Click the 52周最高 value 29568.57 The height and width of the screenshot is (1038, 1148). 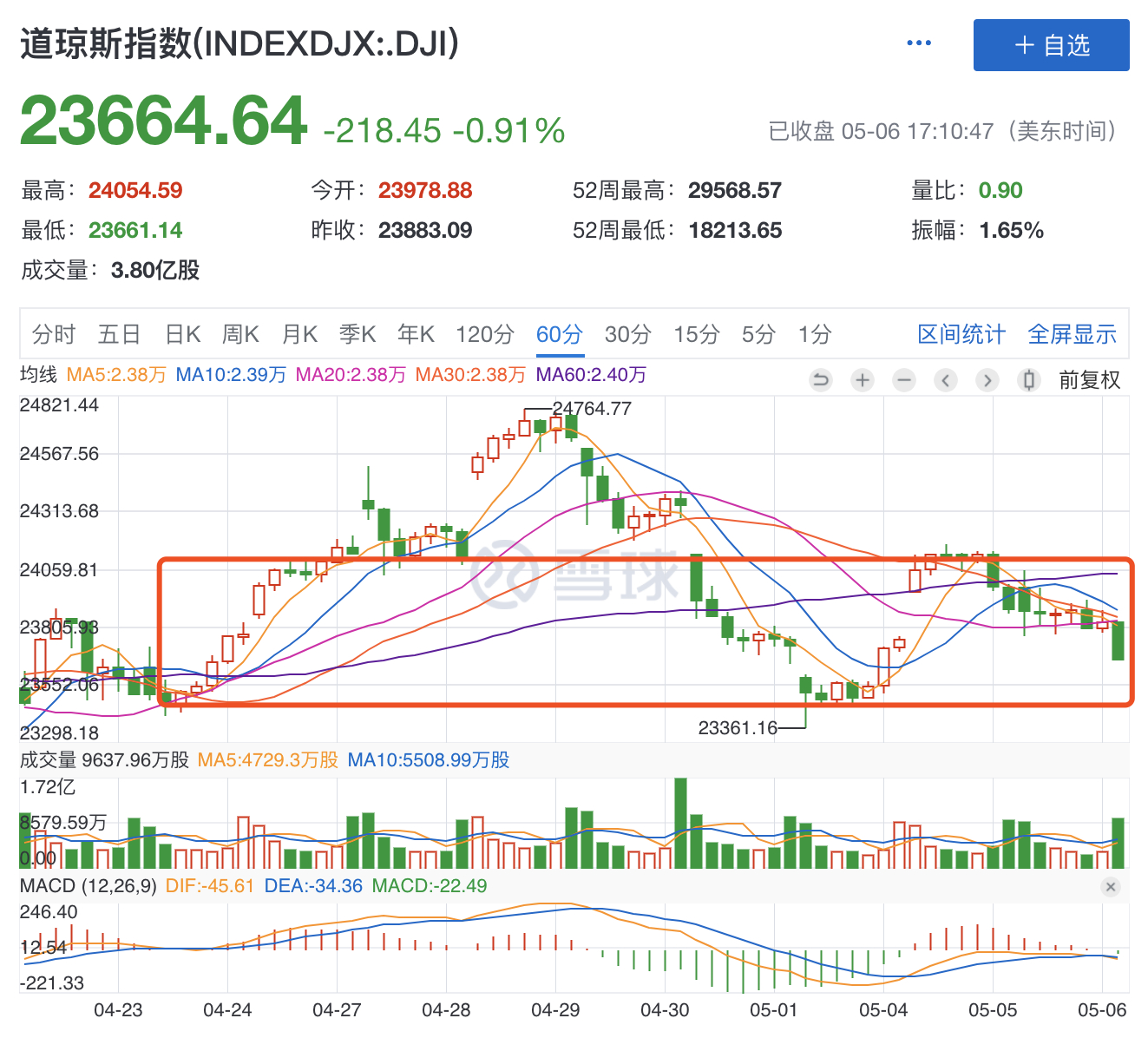(735, 190)
